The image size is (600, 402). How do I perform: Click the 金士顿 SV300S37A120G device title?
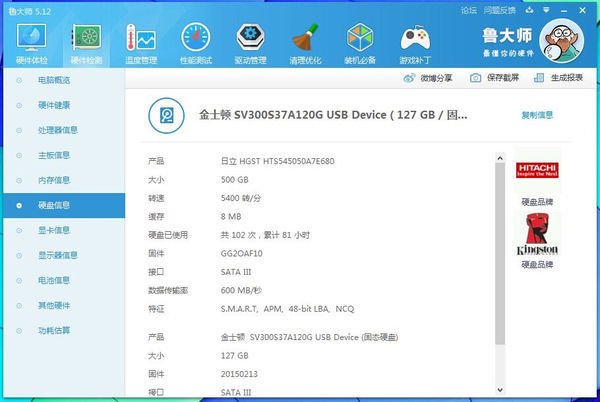(x=333, y=115)
